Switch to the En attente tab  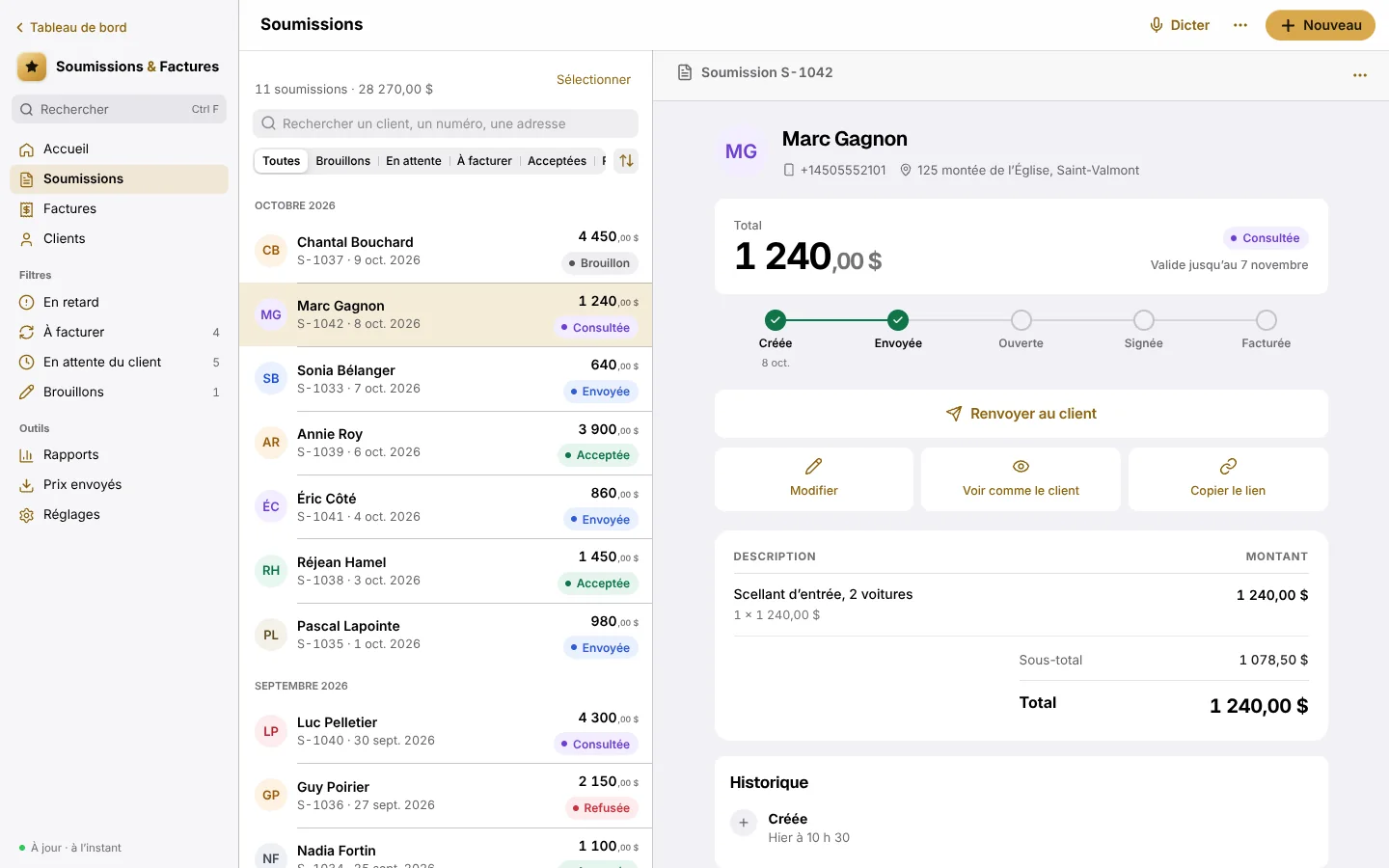click(414, 161)
